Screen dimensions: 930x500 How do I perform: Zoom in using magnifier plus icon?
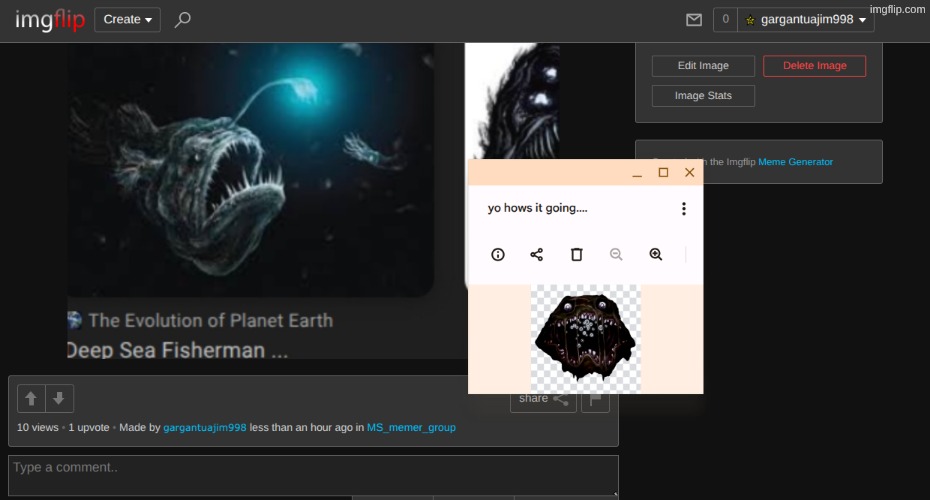[x=656, y=255]
